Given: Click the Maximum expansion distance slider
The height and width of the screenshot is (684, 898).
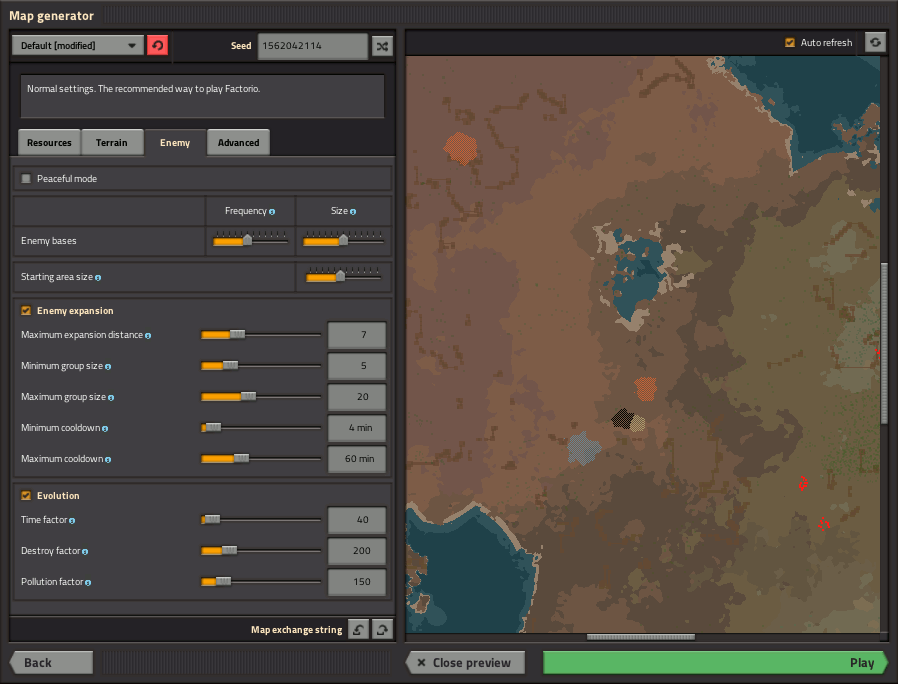Looking at the screenshot, I should click(x=261, y=335).
